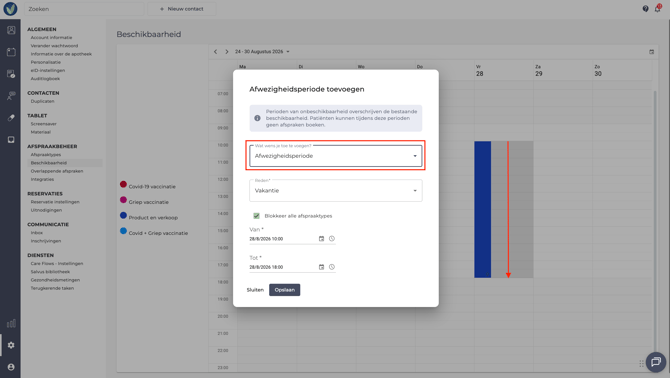This screenshot has height=378, width=670.
Task: Open Afspraaktypes menu item
Action: pos(46,155)
